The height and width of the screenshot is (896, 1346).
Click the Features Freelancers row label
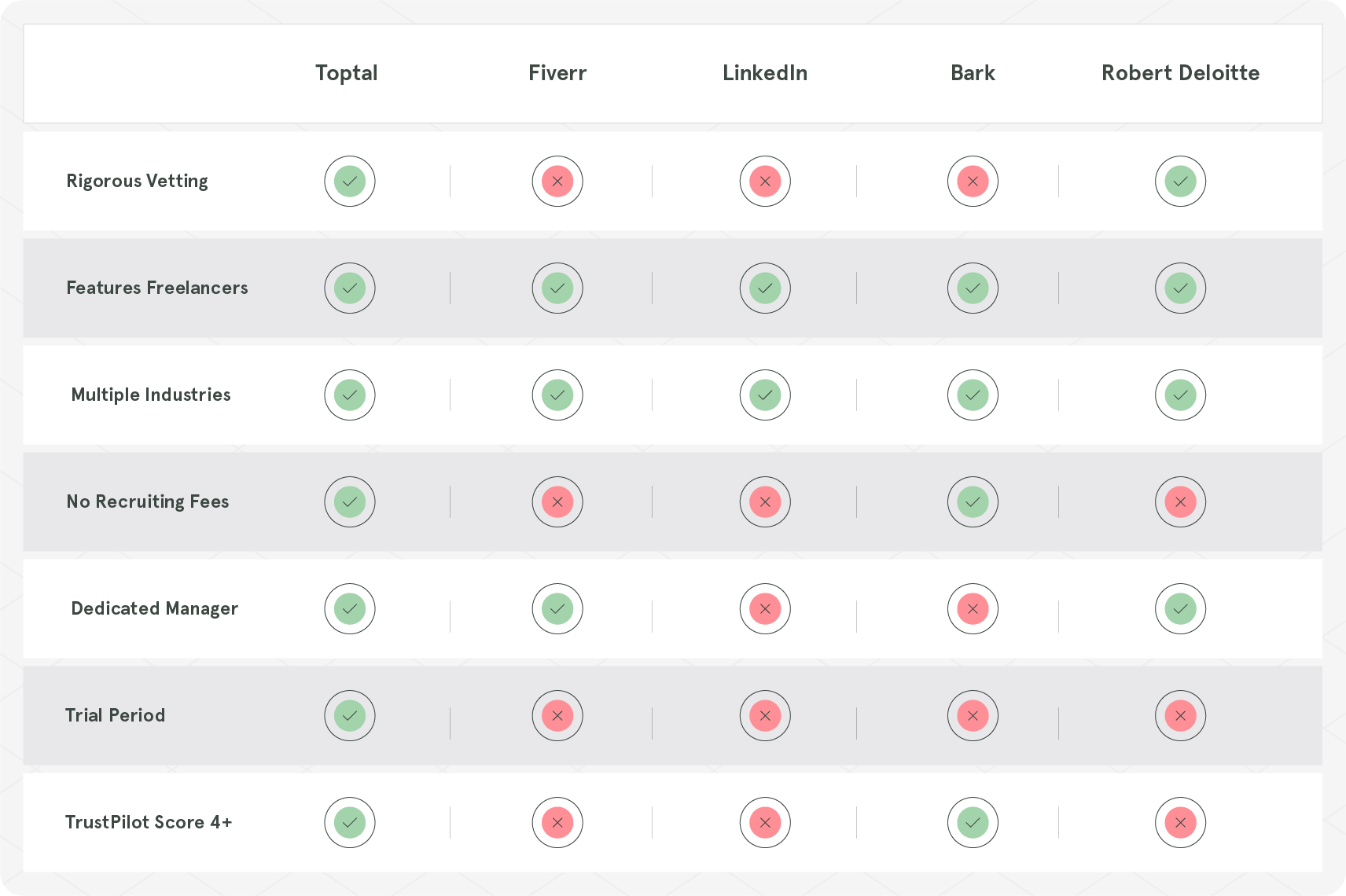[x=157, y=288]
